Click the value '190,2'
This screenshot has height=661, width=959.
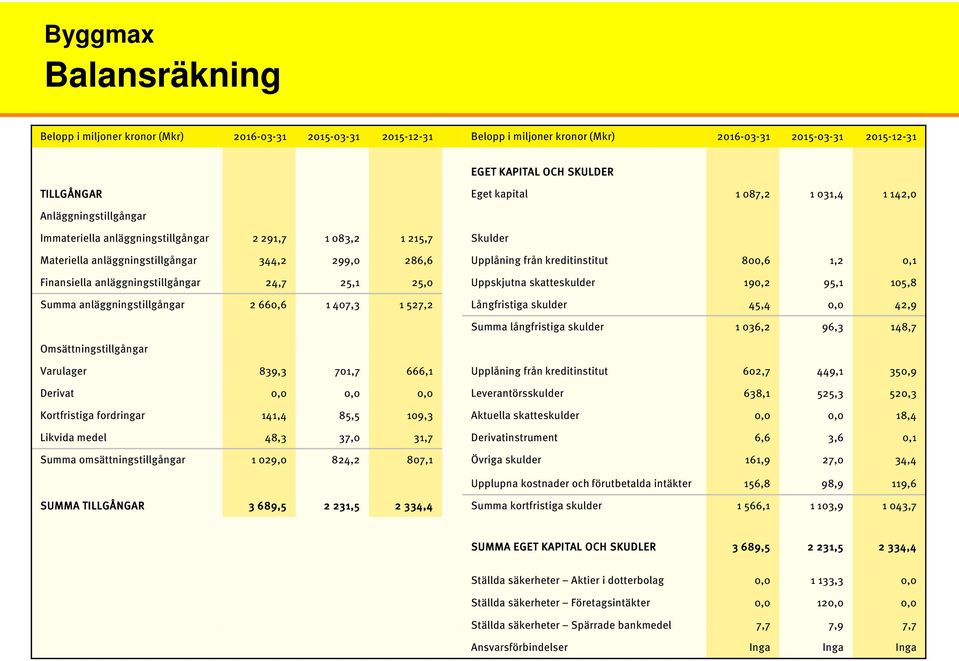(757, 283)
